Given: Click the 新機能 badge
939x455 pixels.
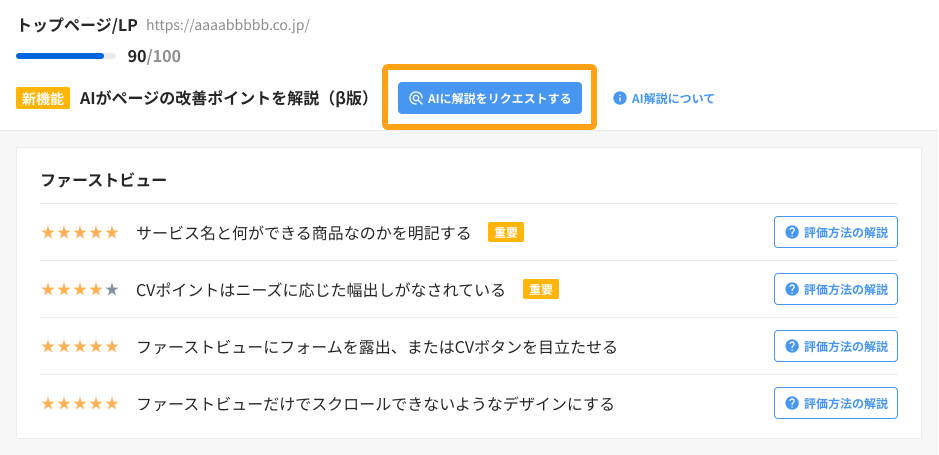Looking at the screenshot, I should click(x=43, y=99).
